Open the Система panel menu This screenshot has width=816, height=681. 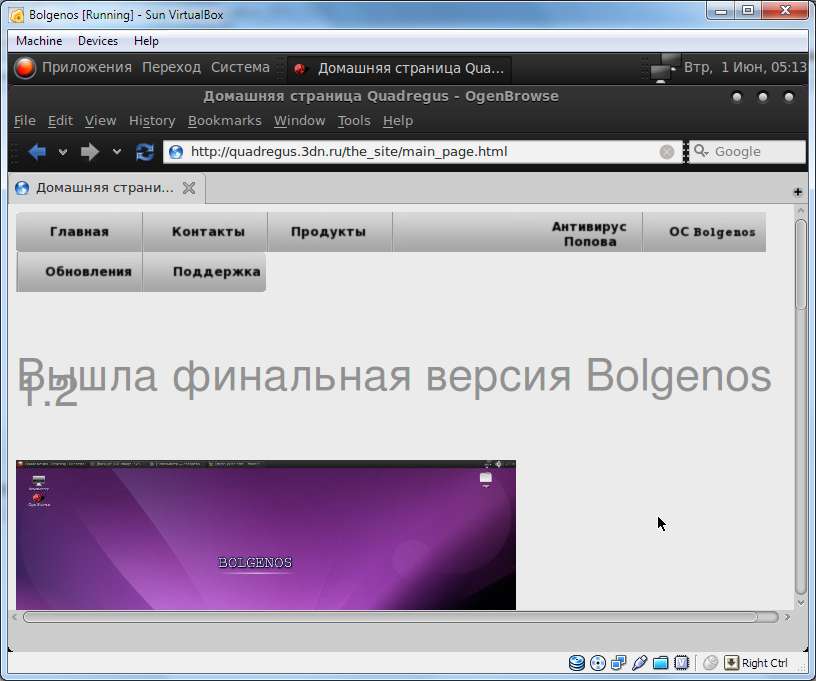240,68
